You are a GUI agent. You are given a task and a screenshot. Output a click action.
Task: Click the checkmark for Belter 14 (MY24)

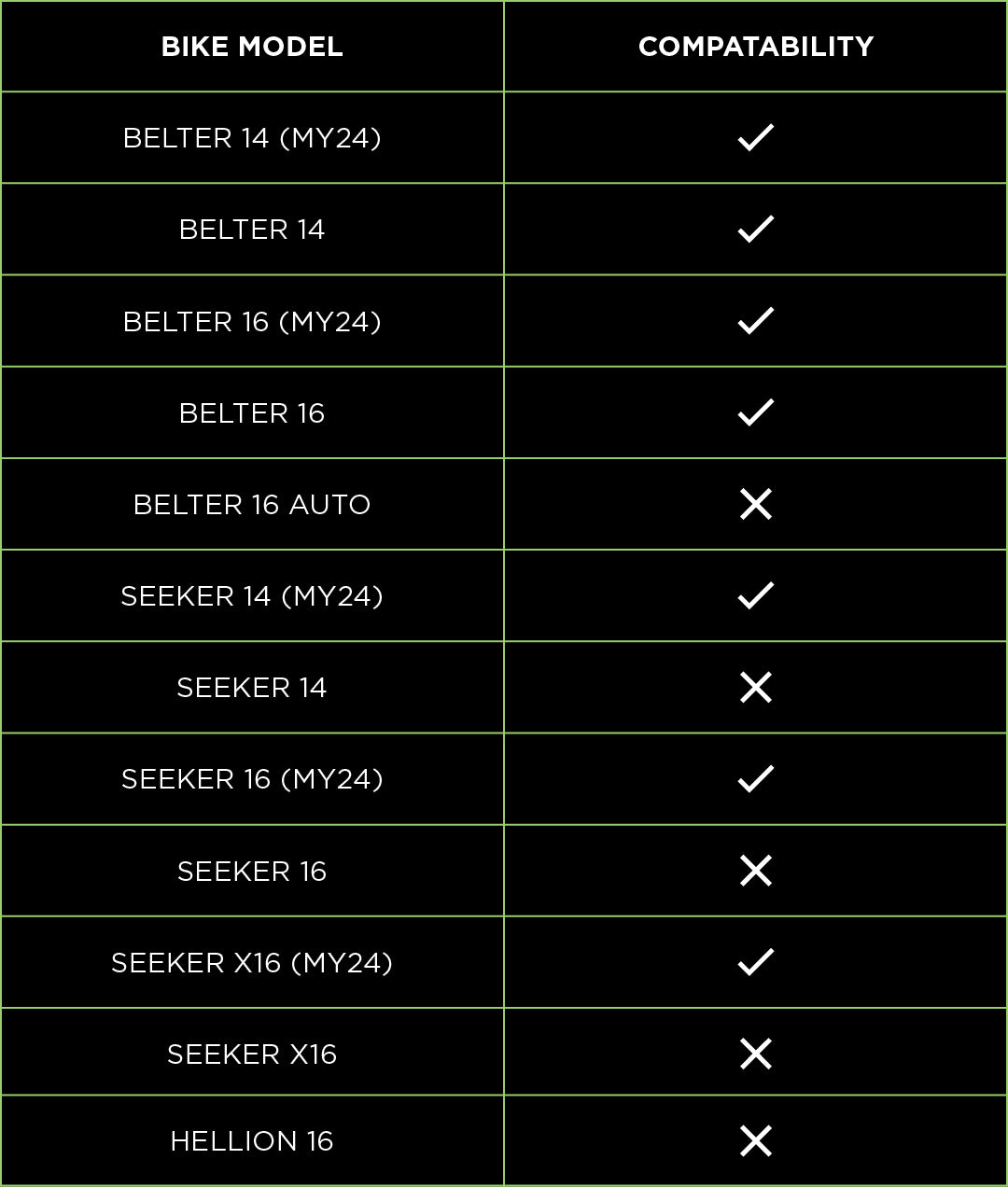[x=755, y=137]
